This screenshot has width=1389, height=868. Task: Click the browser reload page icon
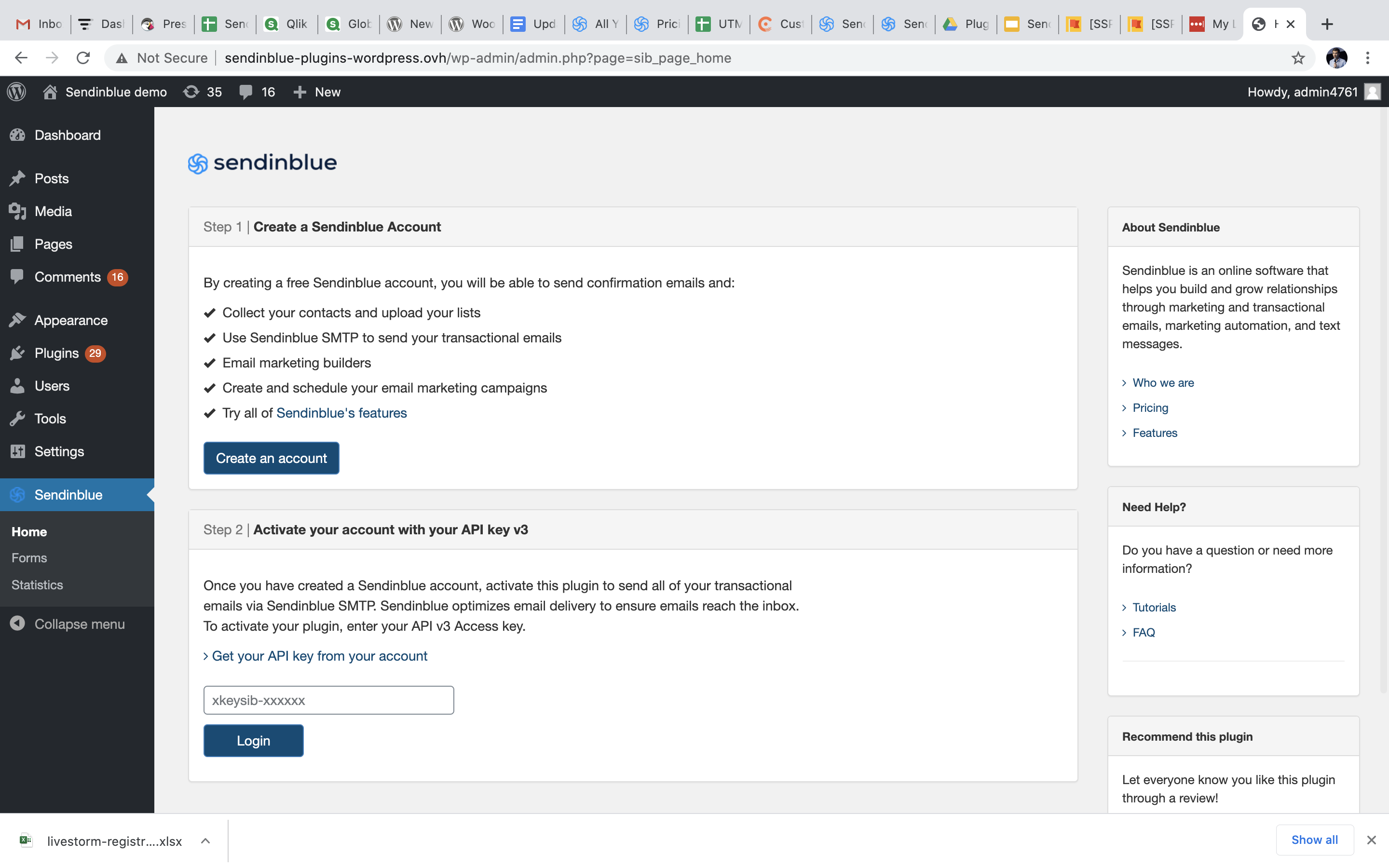click(x=83, y=58)
